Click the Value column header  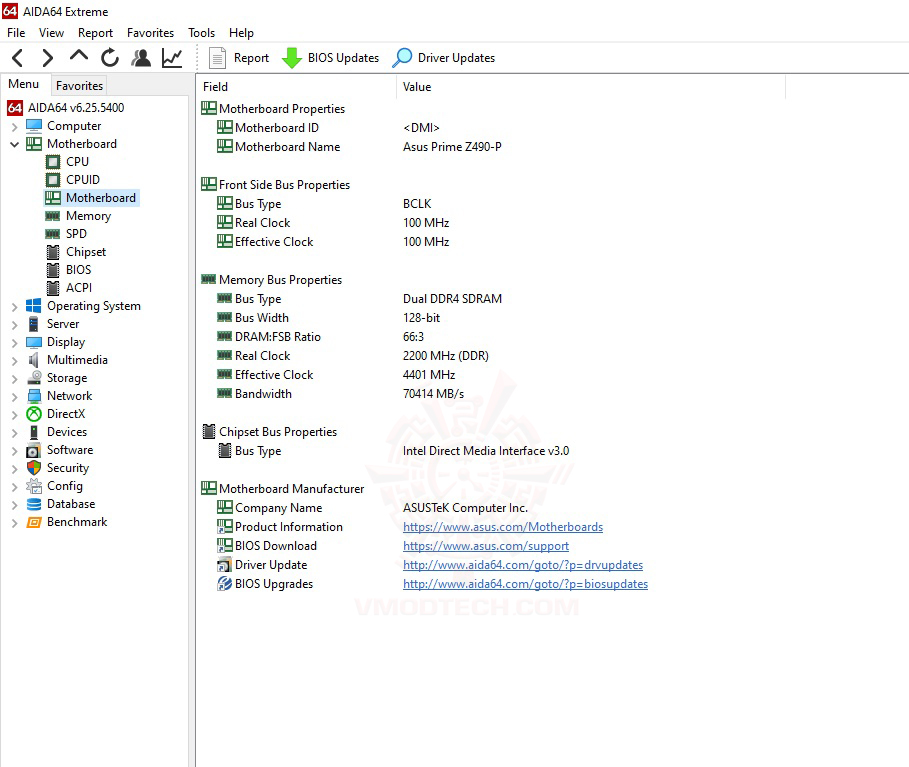coord(591,87)
